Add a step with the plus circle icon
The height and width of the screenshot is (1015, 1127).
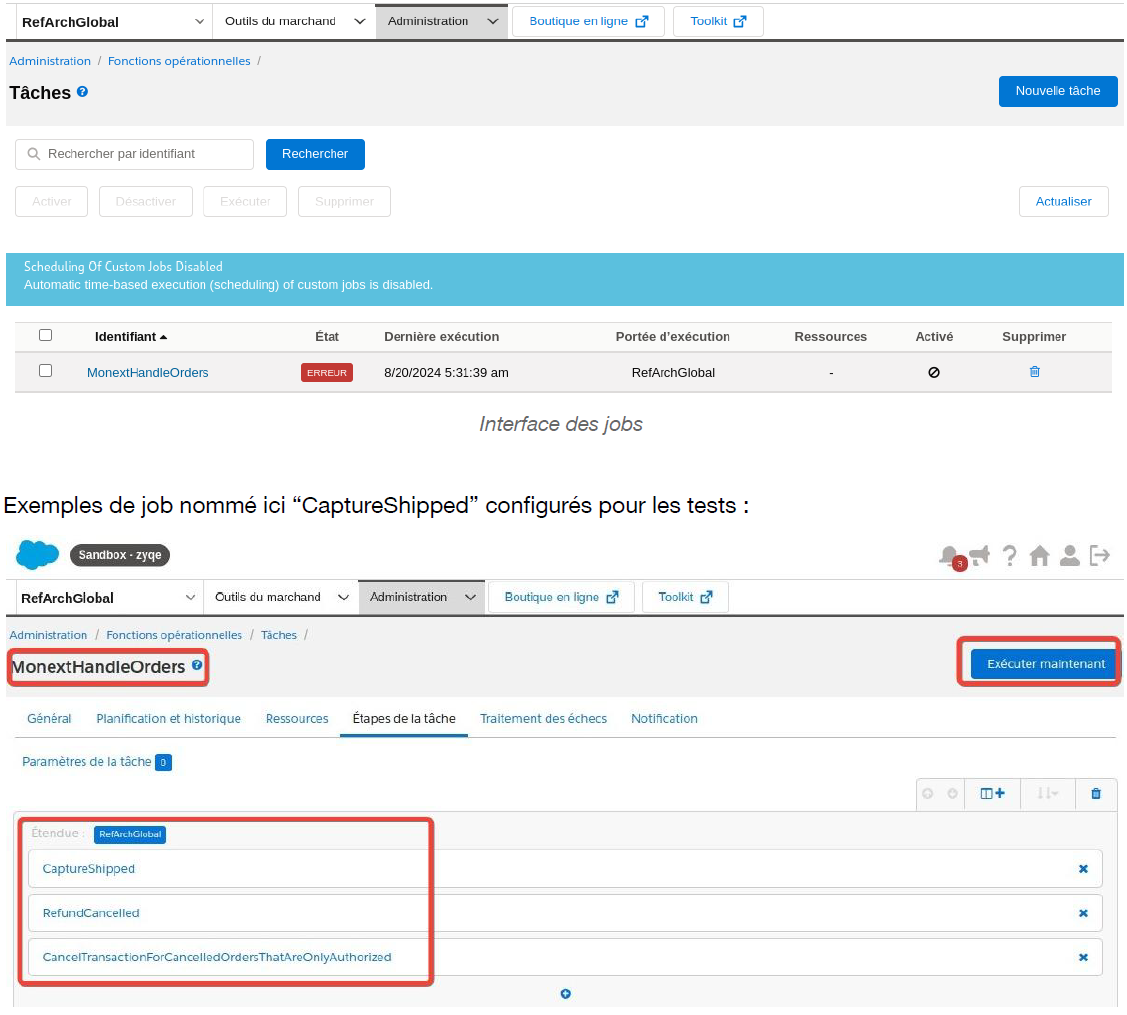point(566,993)
